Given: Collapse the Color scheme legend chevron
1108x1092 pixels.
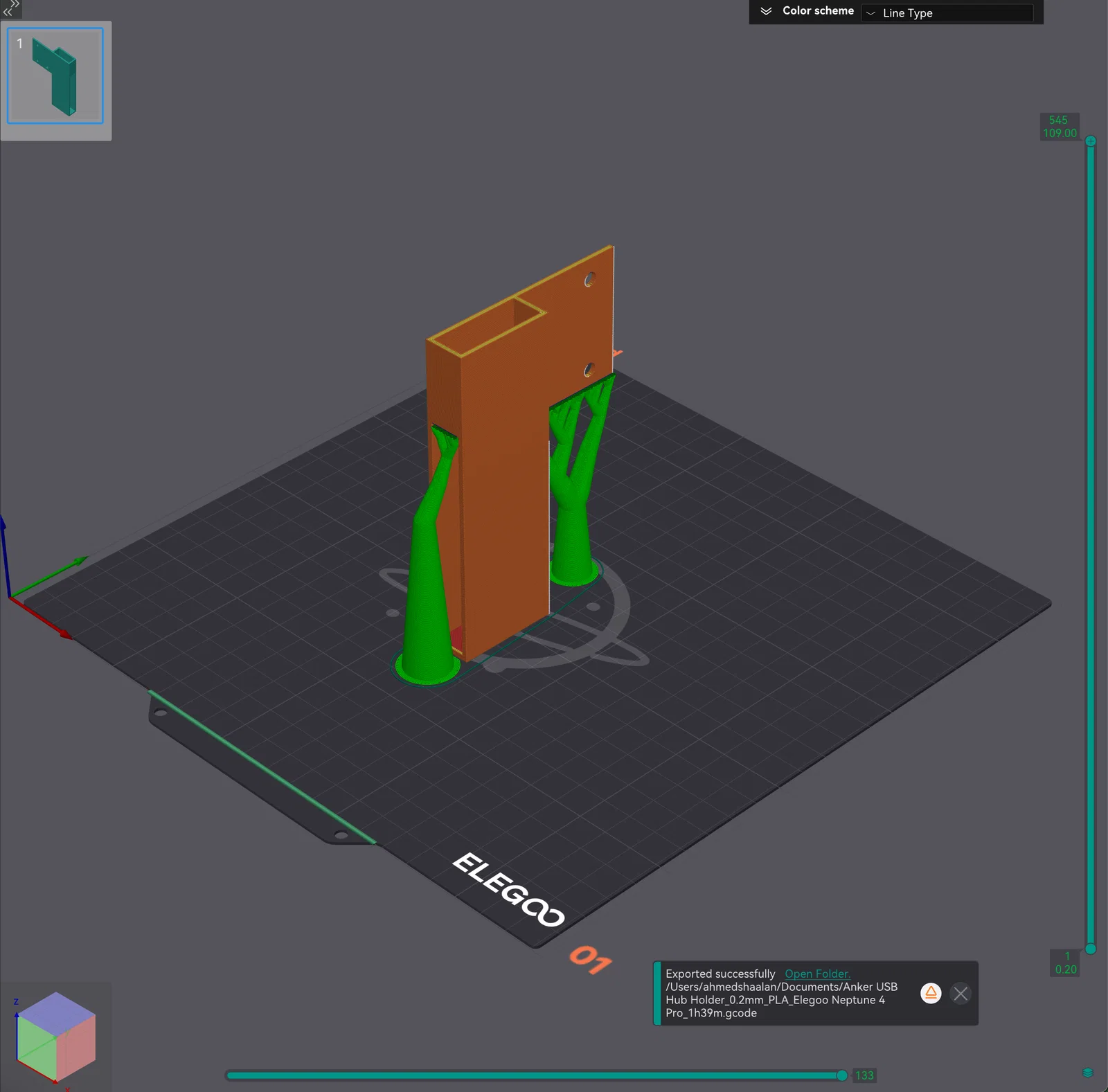Looking at the screenshot, I should (x=766, y=11).
